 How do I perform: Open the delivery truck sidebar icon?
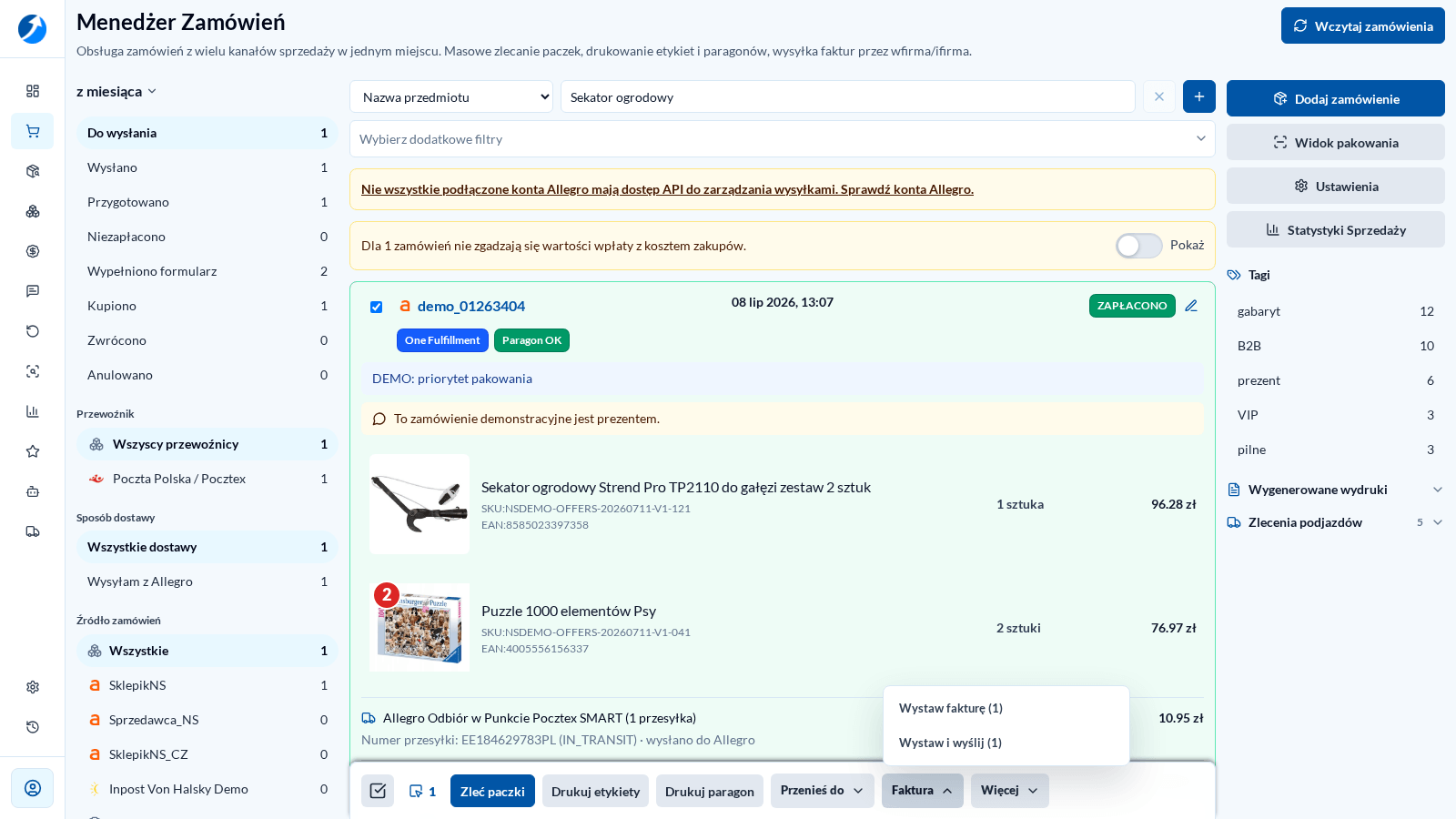point(33,531)
